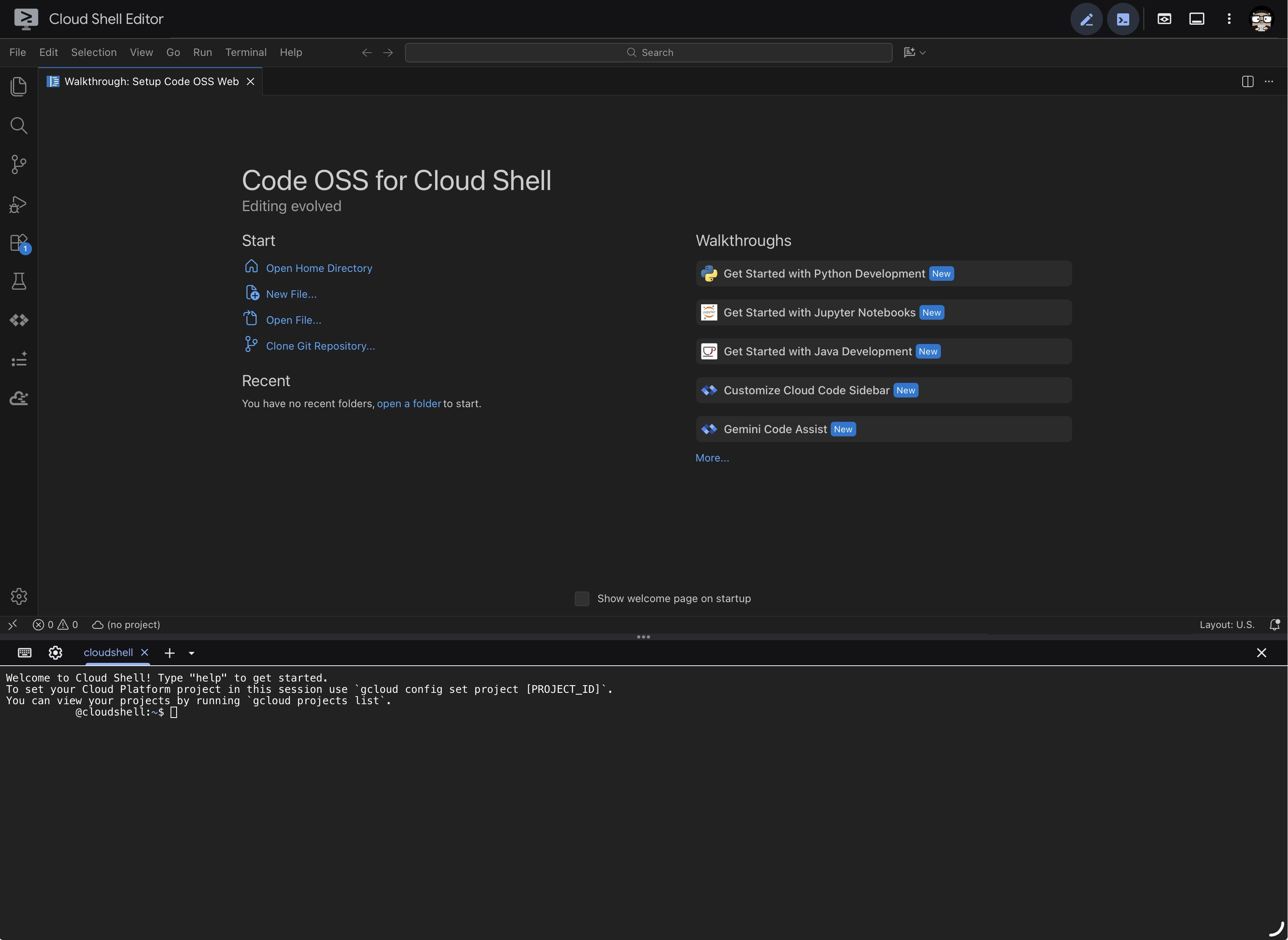The width and height of the screenshot is (1288, 940).
Task: Open the Source Control view
Action: 19,165
